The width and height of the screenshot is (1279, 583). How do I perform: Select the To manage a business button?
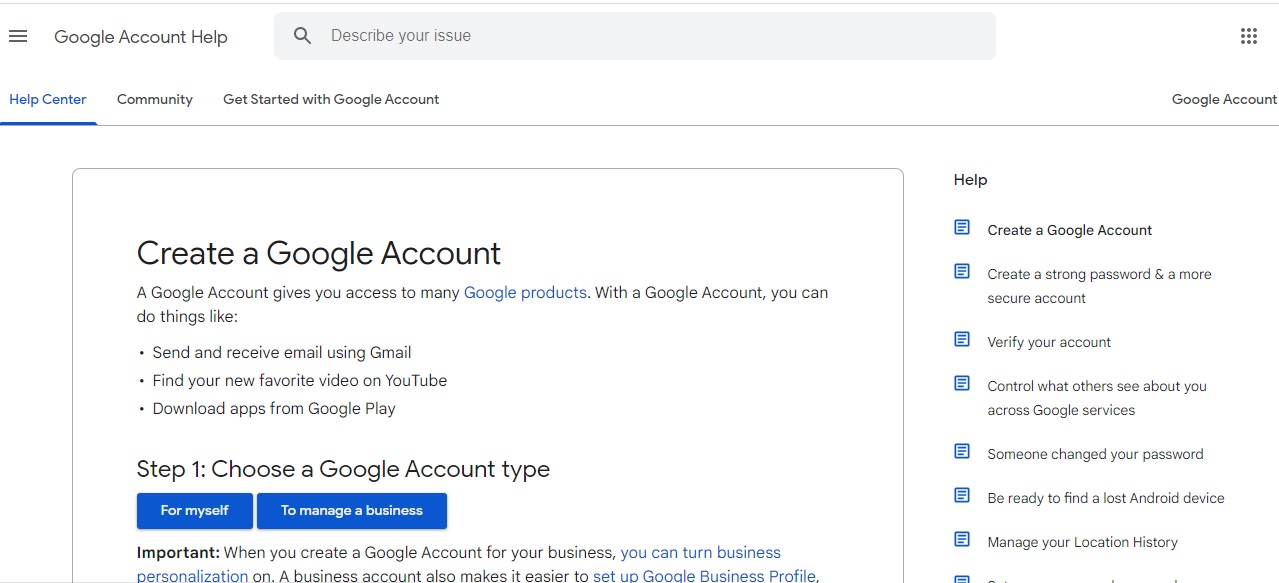point(352,510)
